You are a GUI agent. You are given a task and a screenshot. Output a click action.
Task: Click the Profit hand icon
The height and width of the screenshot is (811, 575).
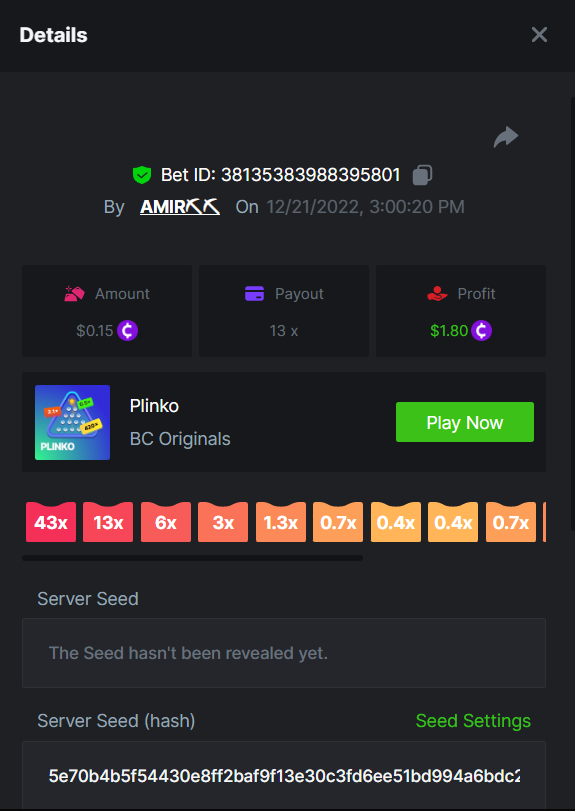click(437, 294)
